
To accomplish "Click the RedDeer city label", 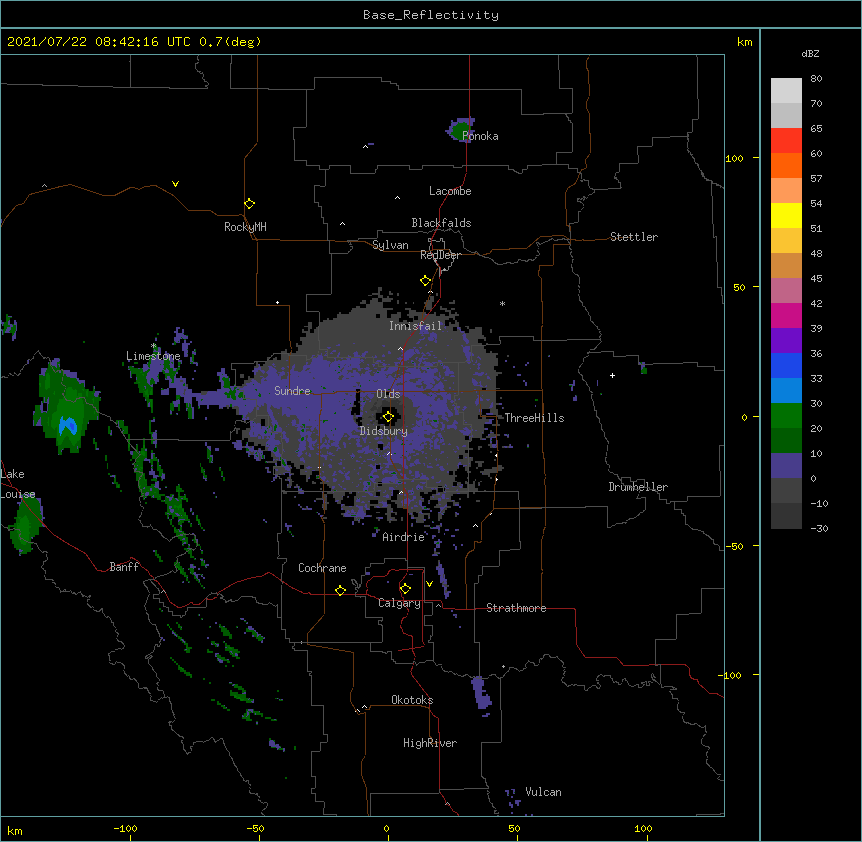I will 440,255.
